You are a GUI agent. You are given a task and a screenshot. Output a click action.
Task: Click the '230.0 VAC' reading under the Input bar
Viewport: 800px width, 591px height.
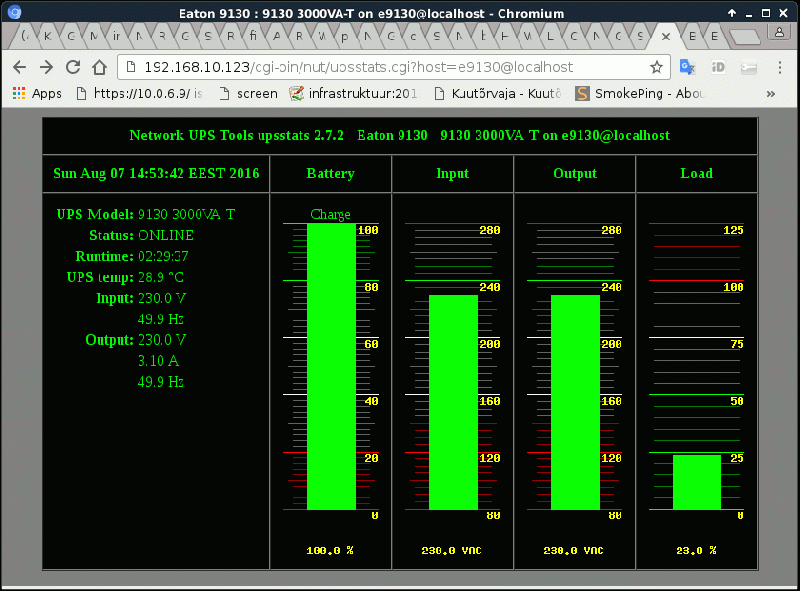pyautogui.click(x=452, y=550)
